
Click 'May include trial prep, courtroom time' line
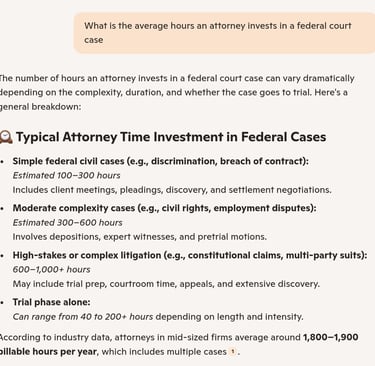click(x=166, y=284)
